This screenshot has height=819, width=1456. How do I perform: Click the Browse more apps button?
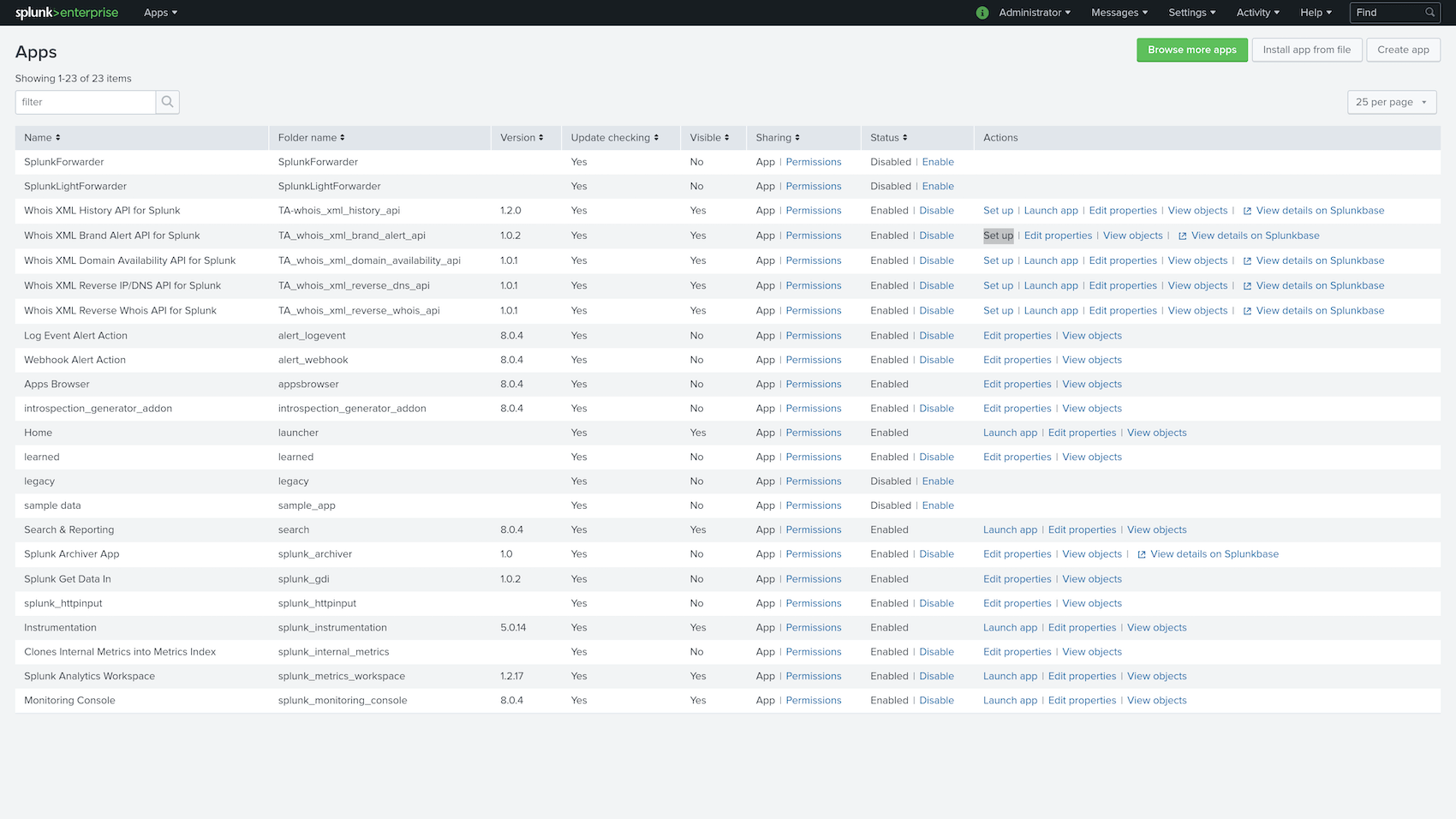pyautogui.click(x=1192, y=50)
